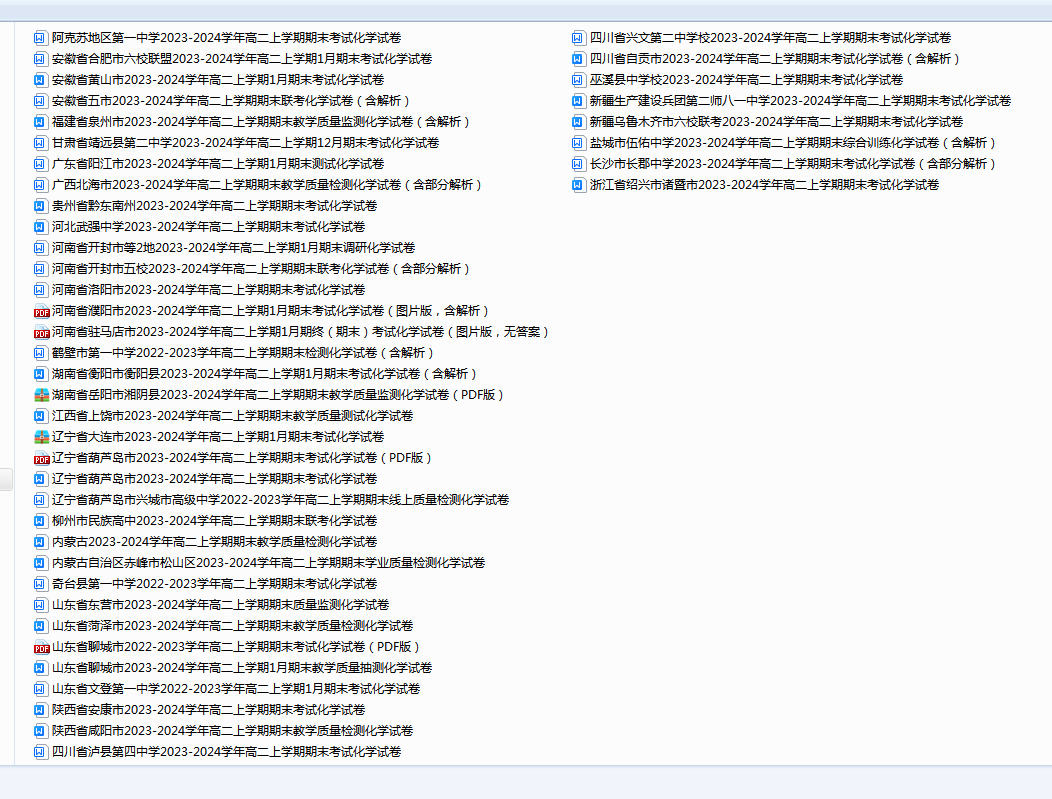The image size is (1052, 799).
Task: Select file name 福建省泉州市 期末教学质量监测化学试卷
Action: tap(261, 122)
